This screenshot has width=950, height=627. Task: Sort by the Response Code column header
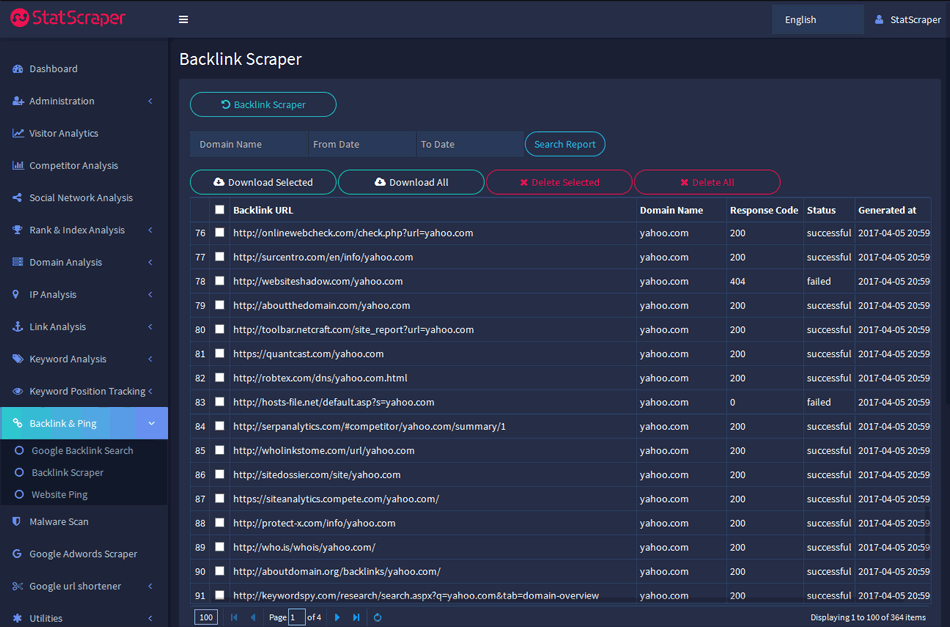point(763,210)
